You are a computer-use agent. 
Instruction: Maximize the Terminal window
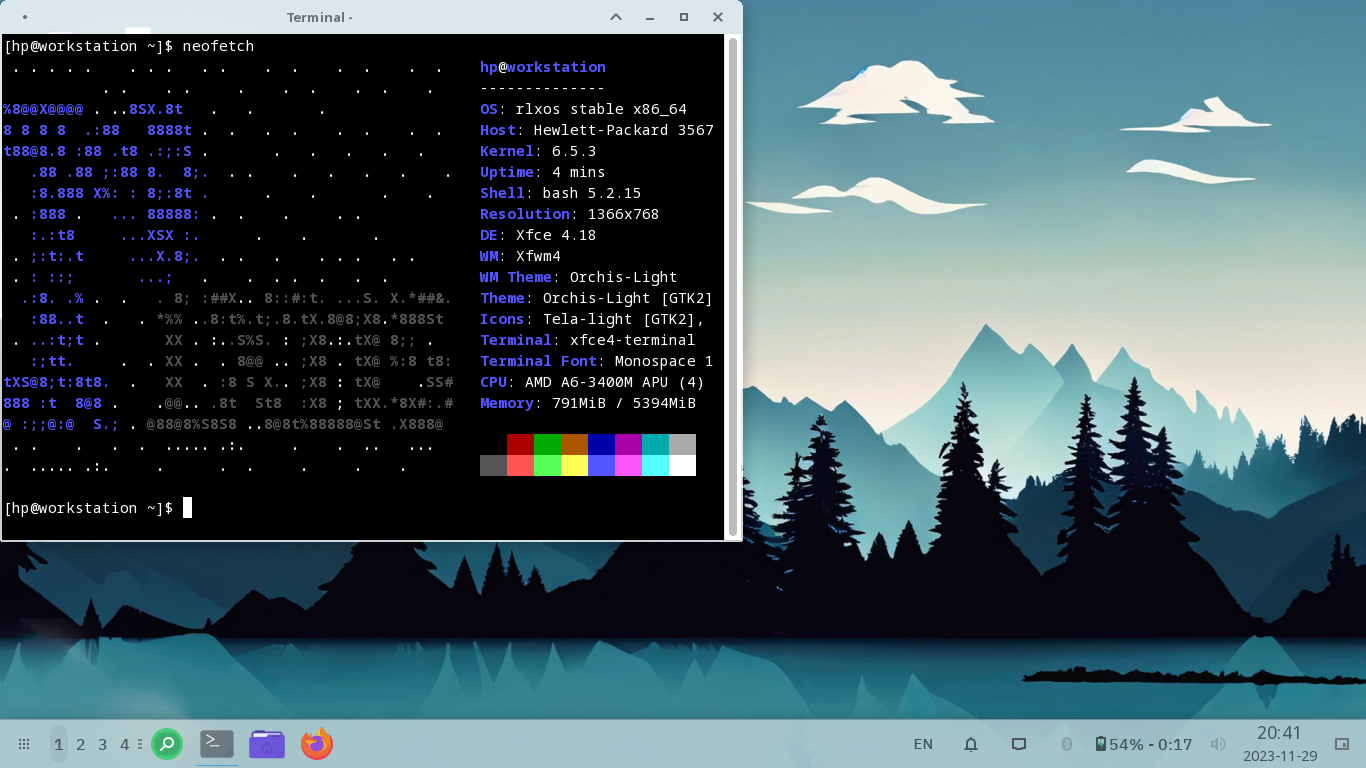684,17
